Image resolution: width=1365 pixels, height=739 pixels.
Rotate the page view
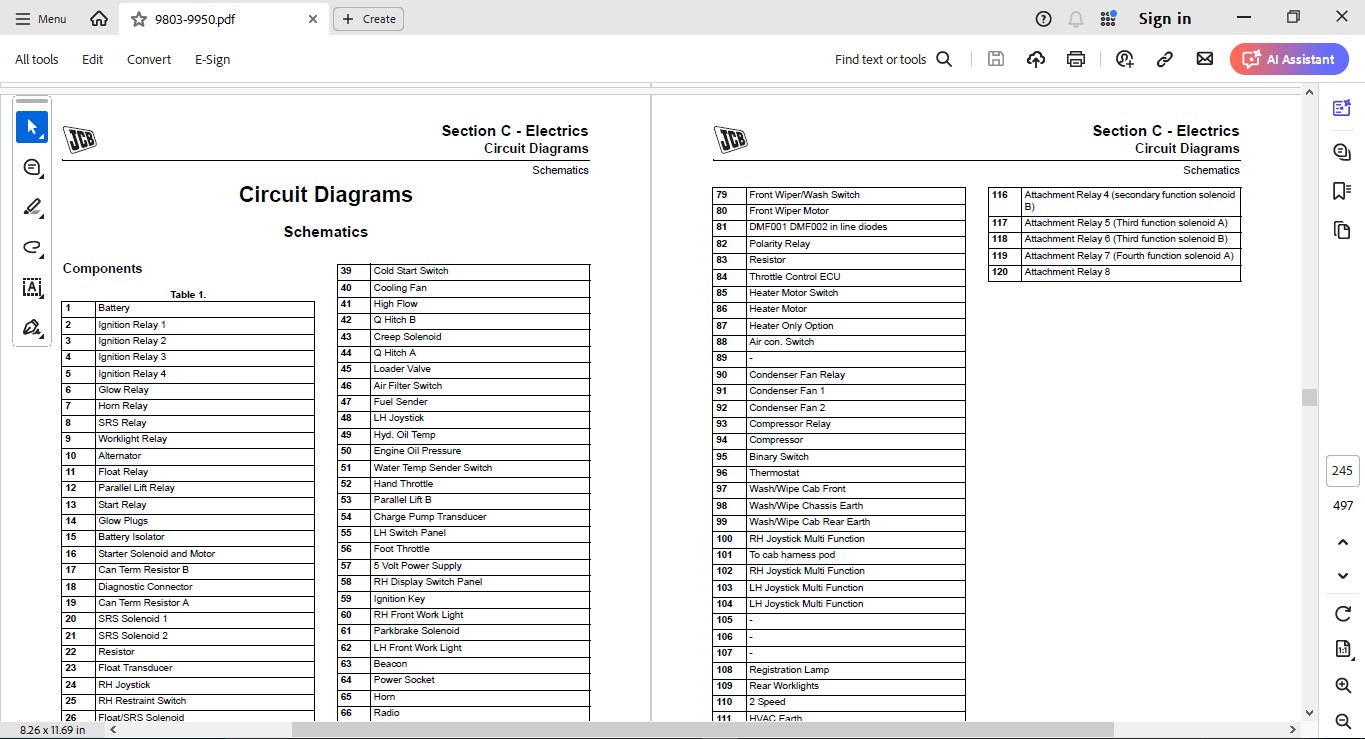coord(1343,613)
